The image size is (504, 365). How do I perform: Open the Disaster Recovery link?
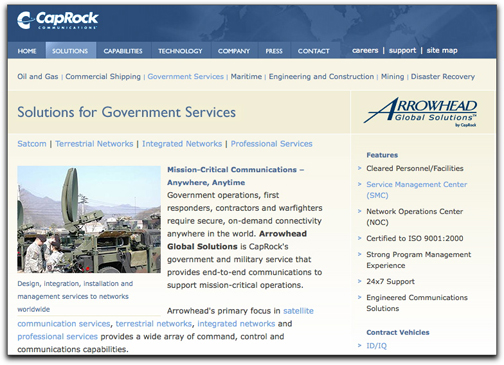click(x=443, y=76)
